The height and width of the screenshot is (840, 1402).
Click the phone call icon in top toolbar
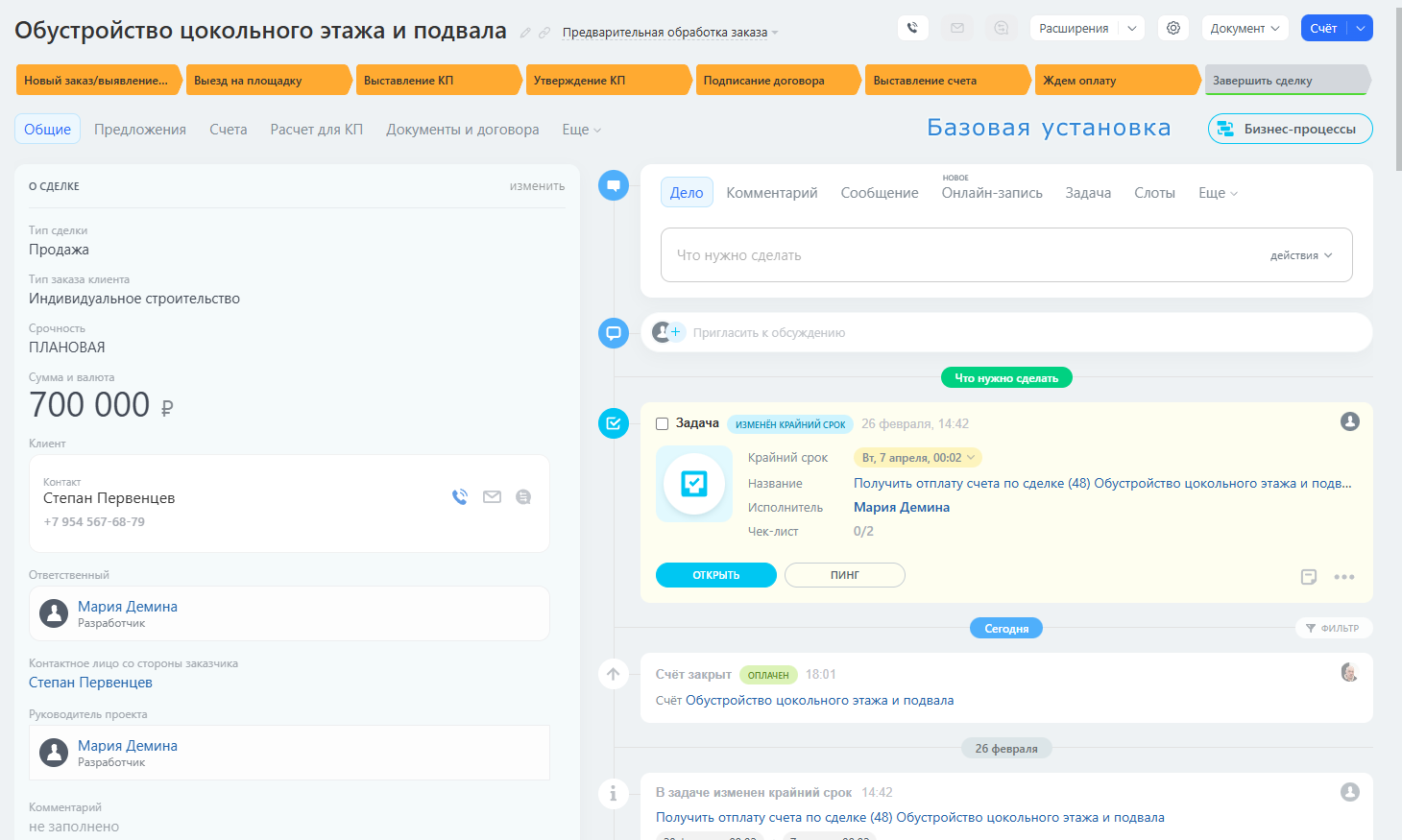[912, 29]
